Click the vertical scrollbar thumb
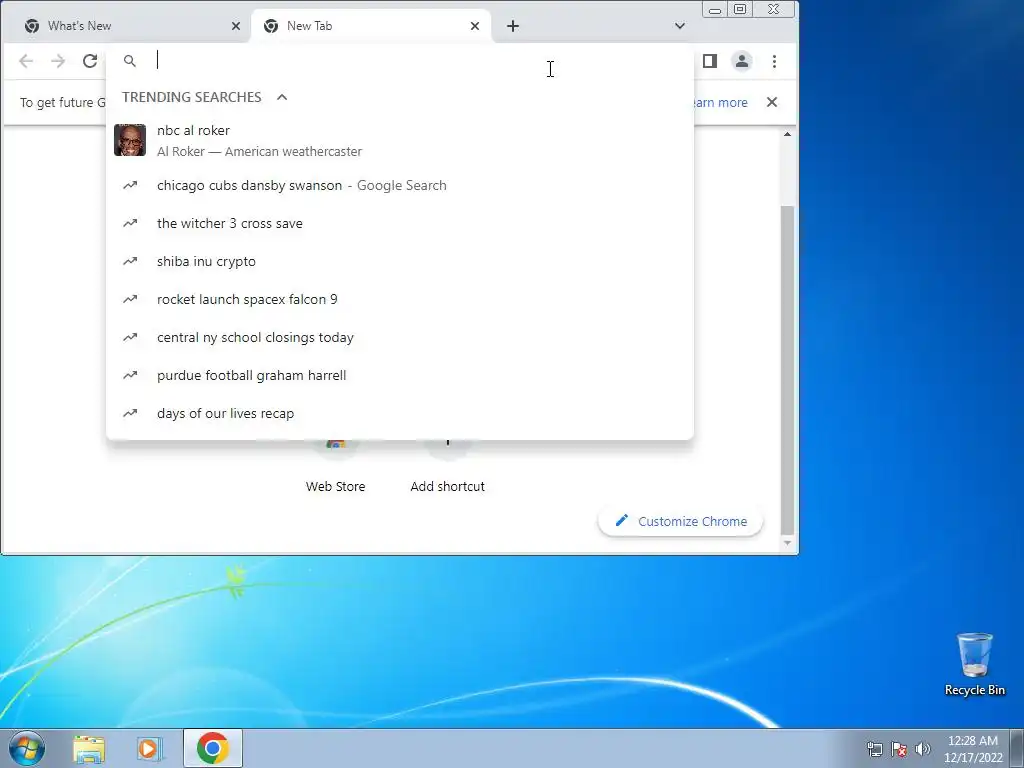 click(x=788, y=370)
